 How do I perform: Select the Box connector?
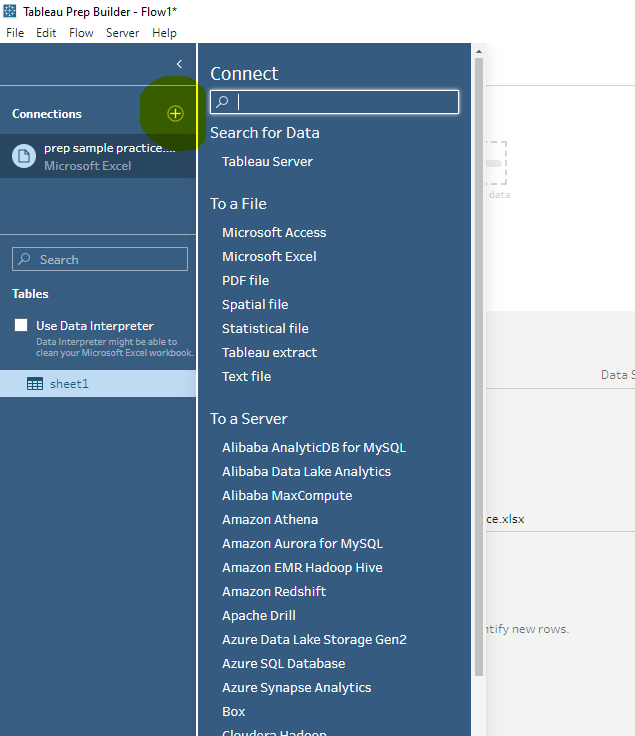(x=234, y=712)
